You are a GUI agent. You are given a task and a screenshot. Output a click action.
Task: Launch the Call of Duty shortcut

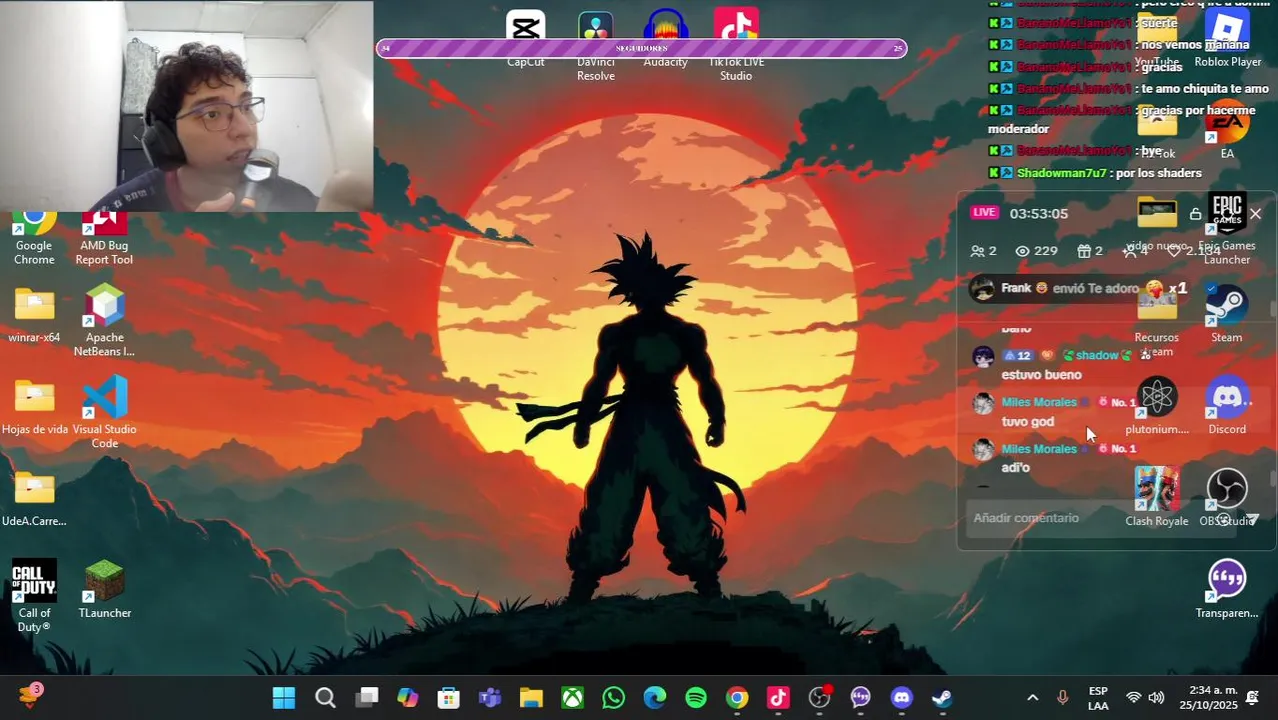(34, 597)
